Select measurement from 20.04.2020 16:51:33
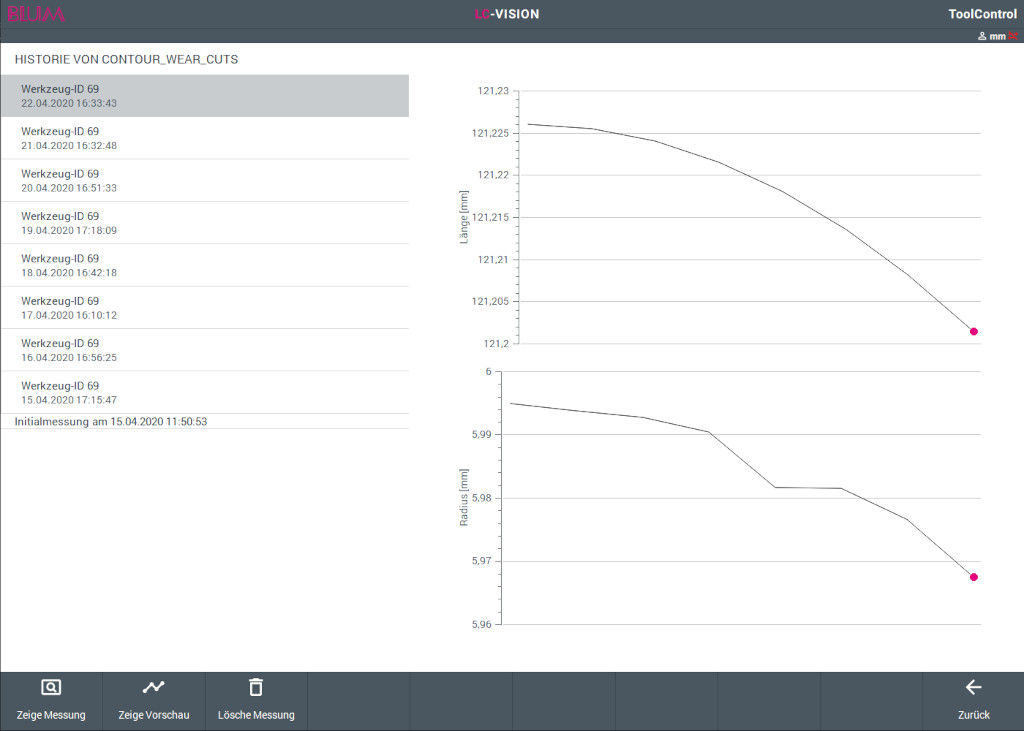The image size is (1024, 731). [x=205, y=181]
